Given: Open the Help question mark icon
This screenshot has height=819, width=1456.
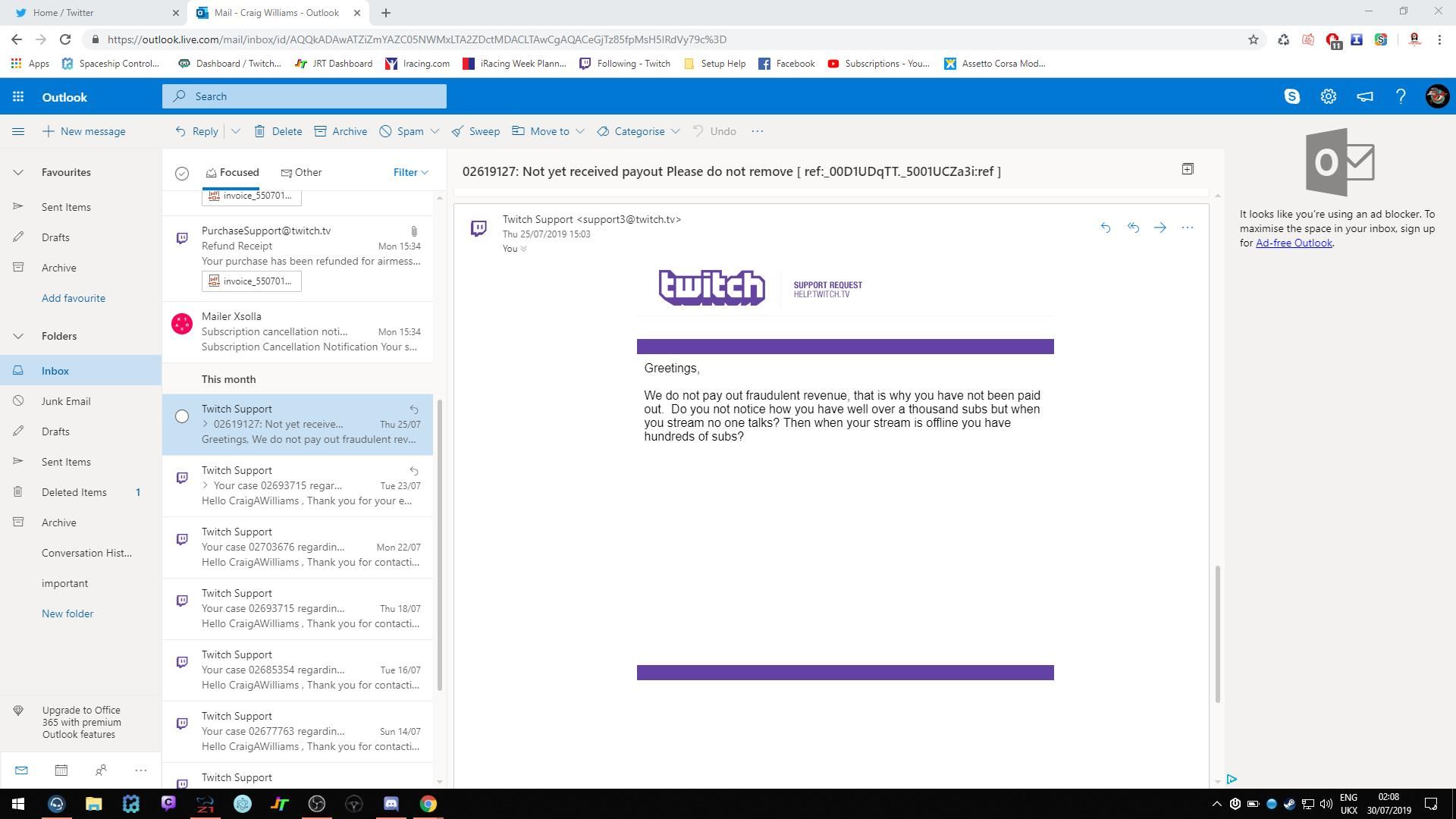Looking at the screenshot, I should point(1401,96).
